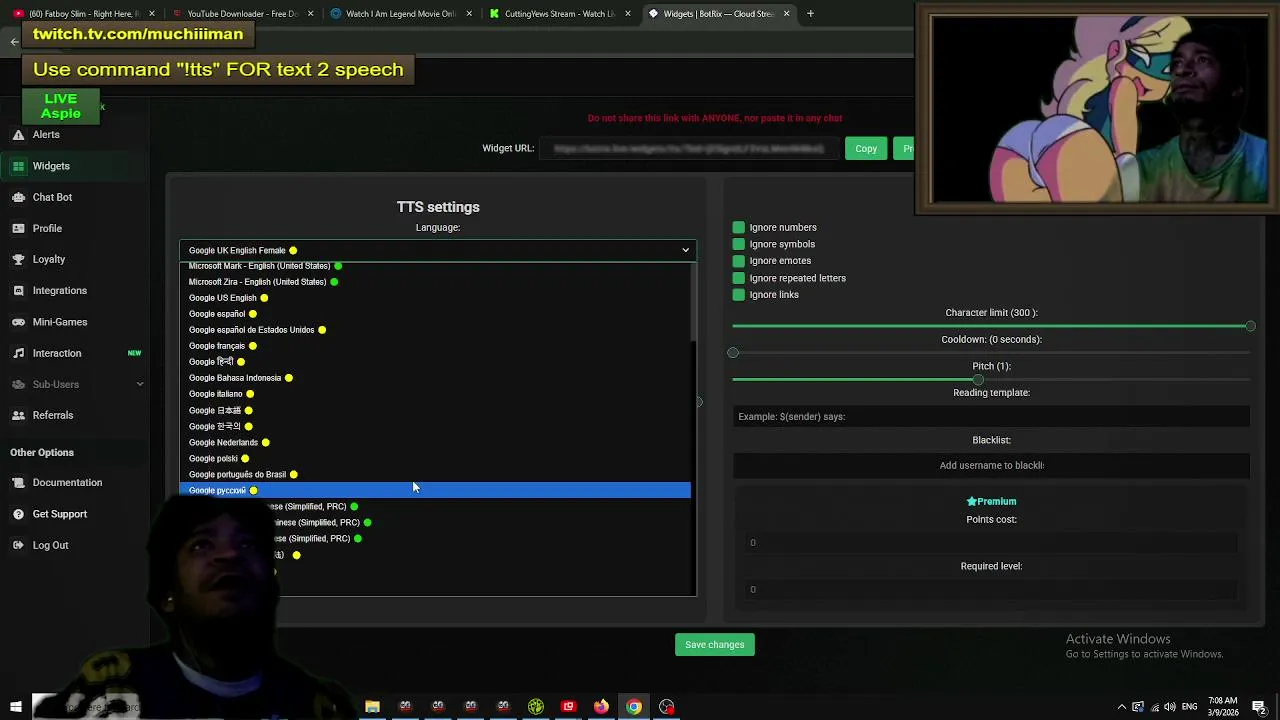Click the Sub-Users people icon
Viewport: 1280px width, 720px height.
coord(19,384)
